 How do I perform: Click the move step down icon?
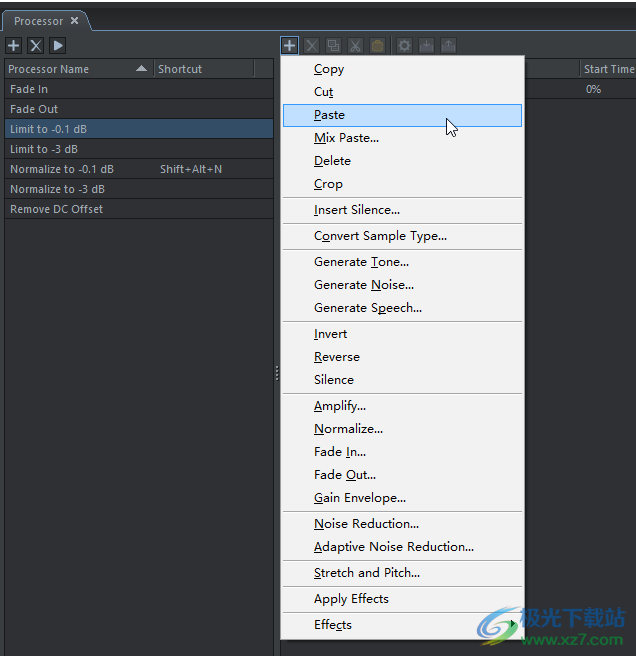pyautogui.click(x=426, y=45)
